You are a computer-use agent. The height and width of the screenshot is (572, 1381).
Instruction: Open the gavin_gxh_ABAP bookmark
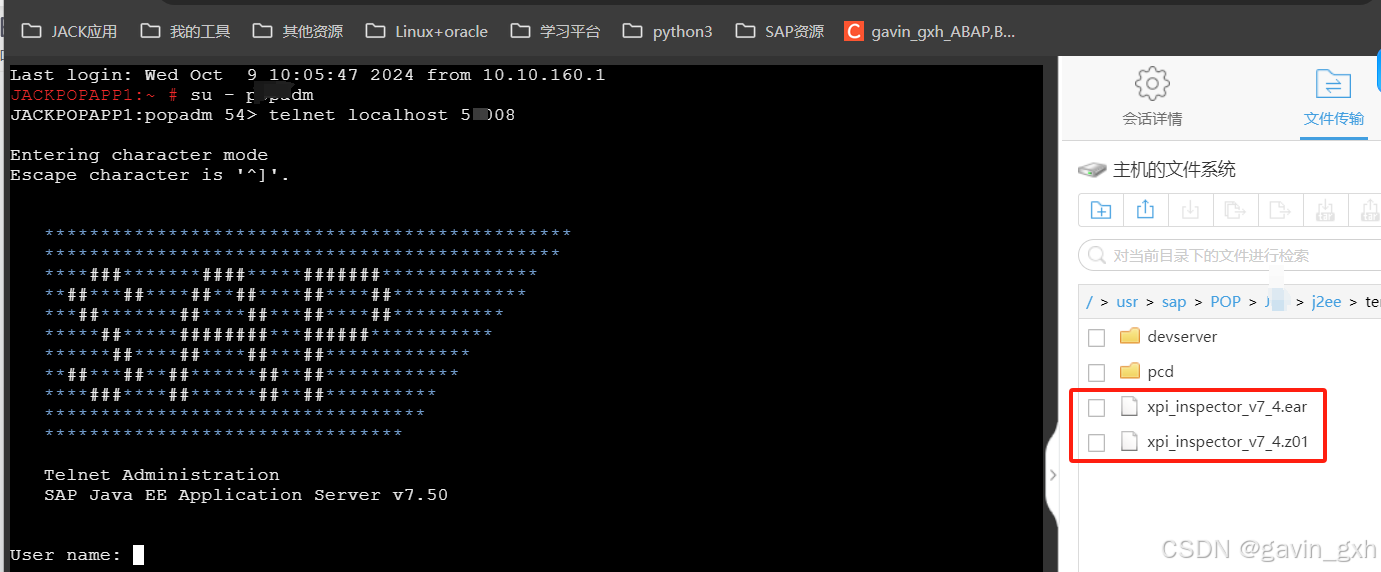point(930,31)
